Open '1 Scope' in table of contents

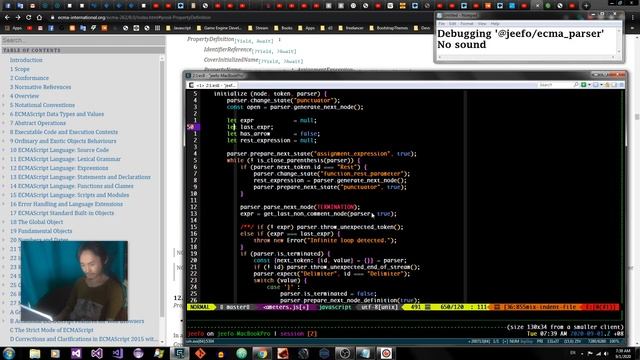click(x=20, y=69)
